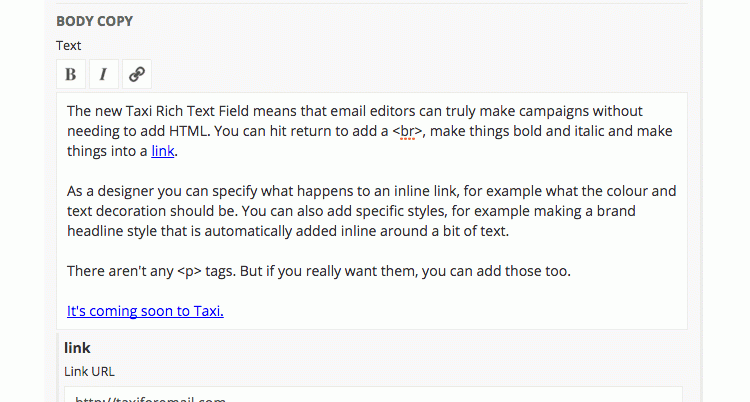Toggle bold formatting in the toolbar
Image resolution: width=750 pixels, height=402 pixels.
pyautogui.click(x=70, y=74)
